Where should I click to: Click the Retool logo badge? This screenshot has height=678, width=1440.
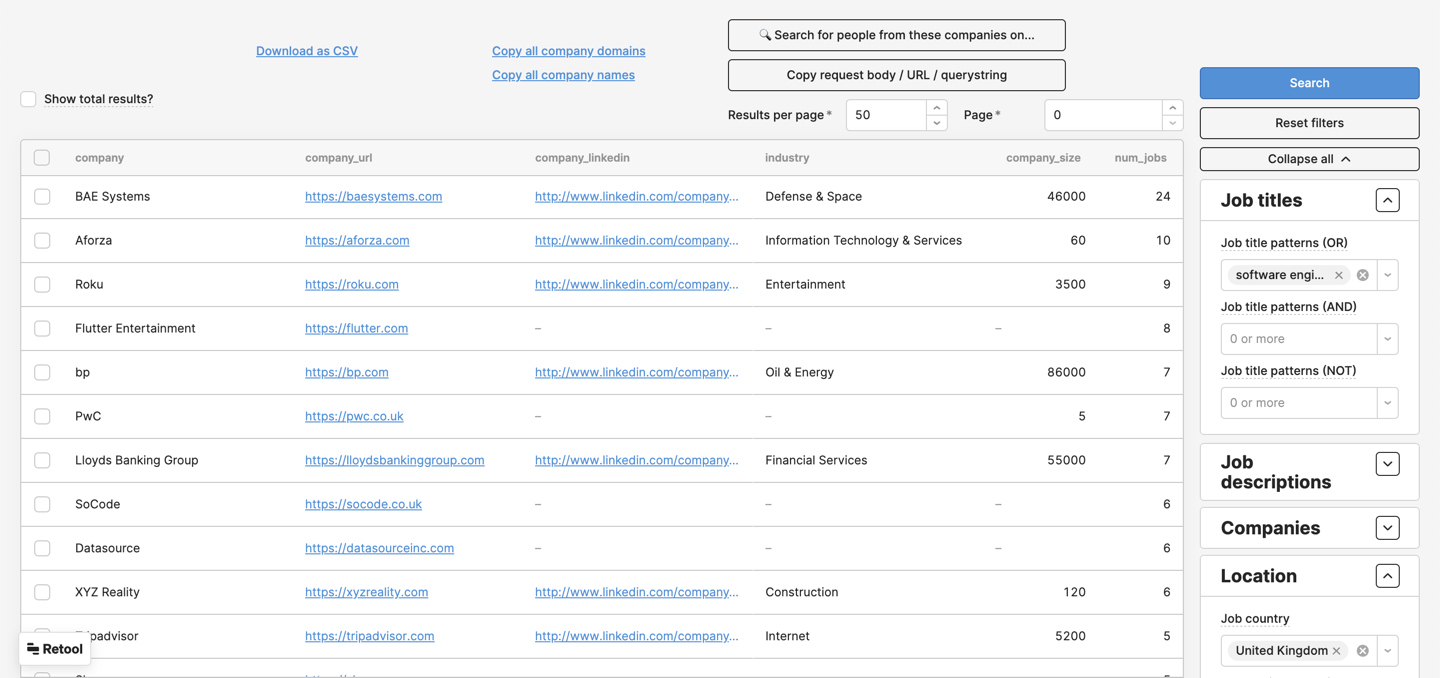tap(55, 649)
